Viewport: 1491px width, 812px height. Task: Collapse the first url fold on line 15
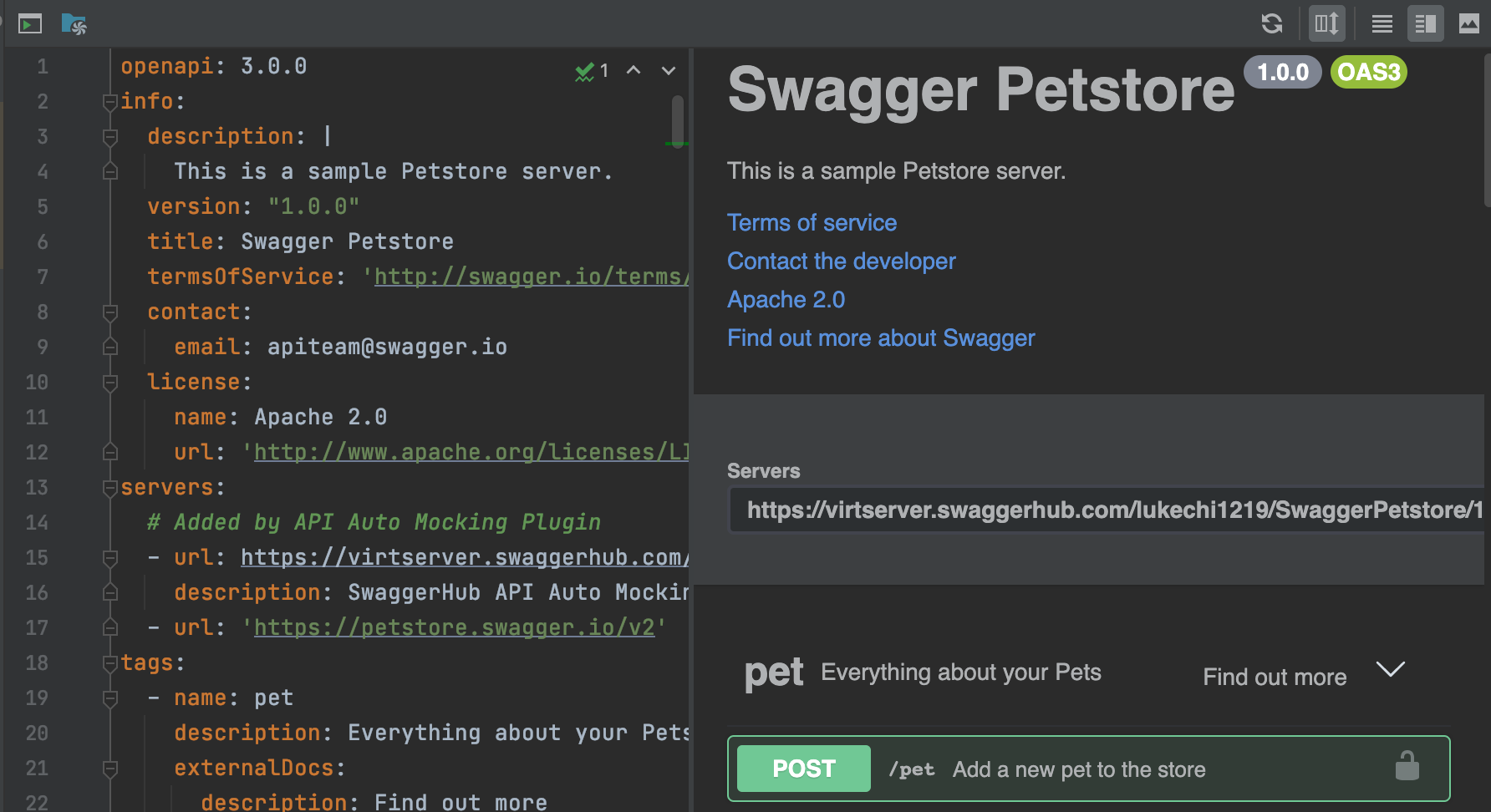109,558
